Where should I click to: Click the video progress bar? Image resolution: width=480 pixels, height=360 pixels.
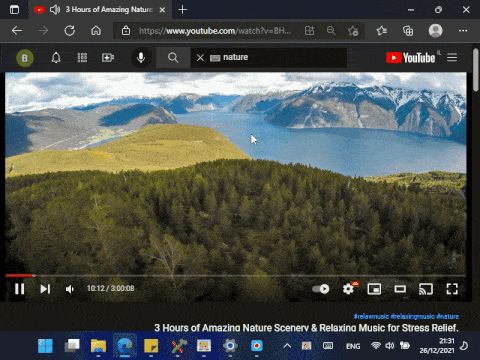(236, 276)
